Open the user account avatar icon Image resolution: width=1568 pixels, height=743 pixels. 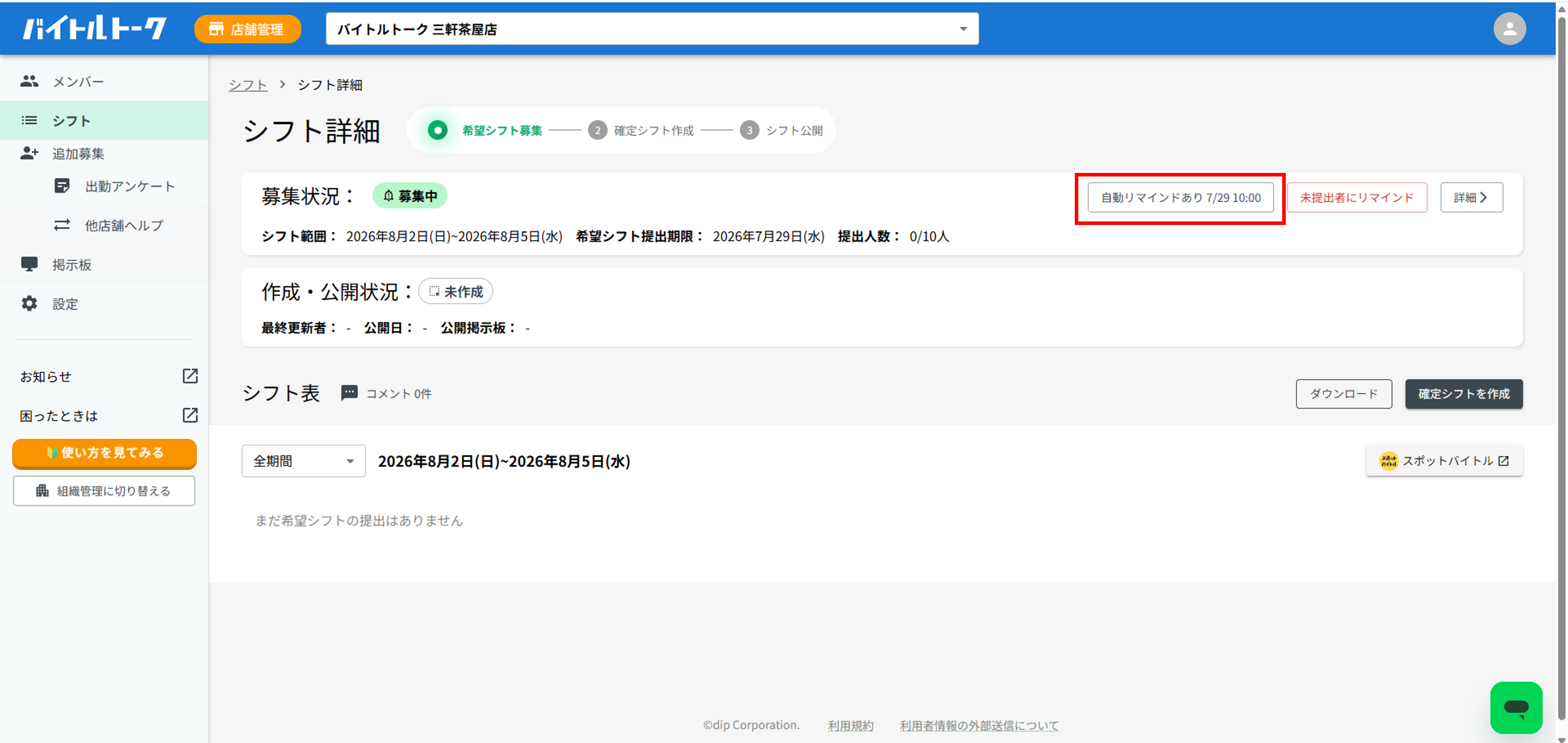[x=1509, y=29]
